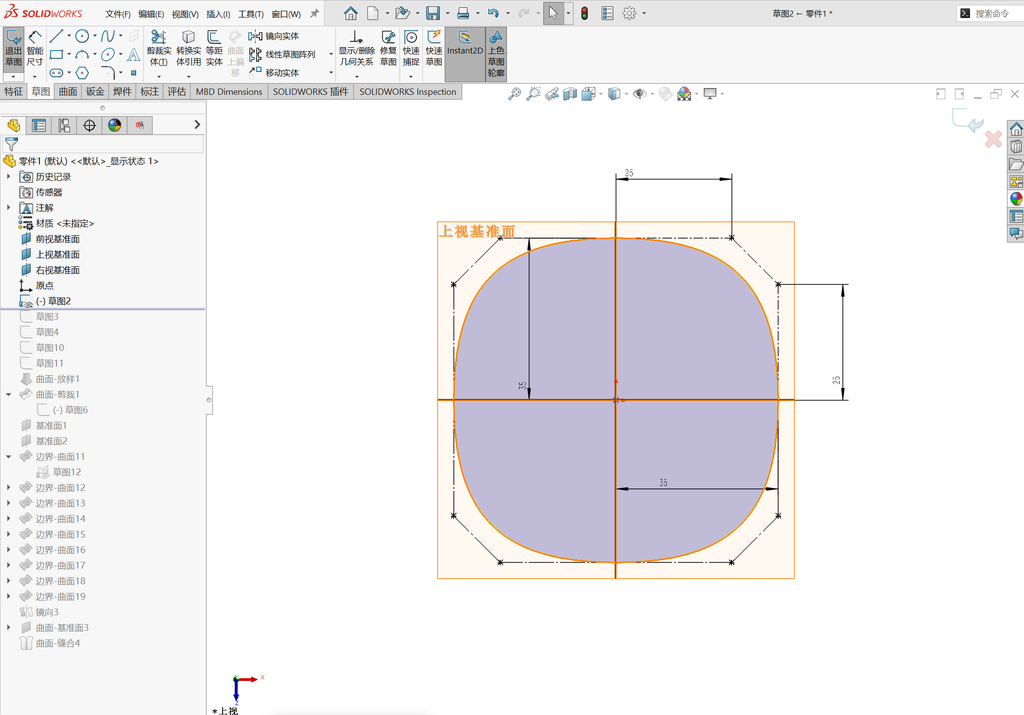Click the 搜索命令 search field
This screenshot has width=1024, height=715.
click(991, 13)
